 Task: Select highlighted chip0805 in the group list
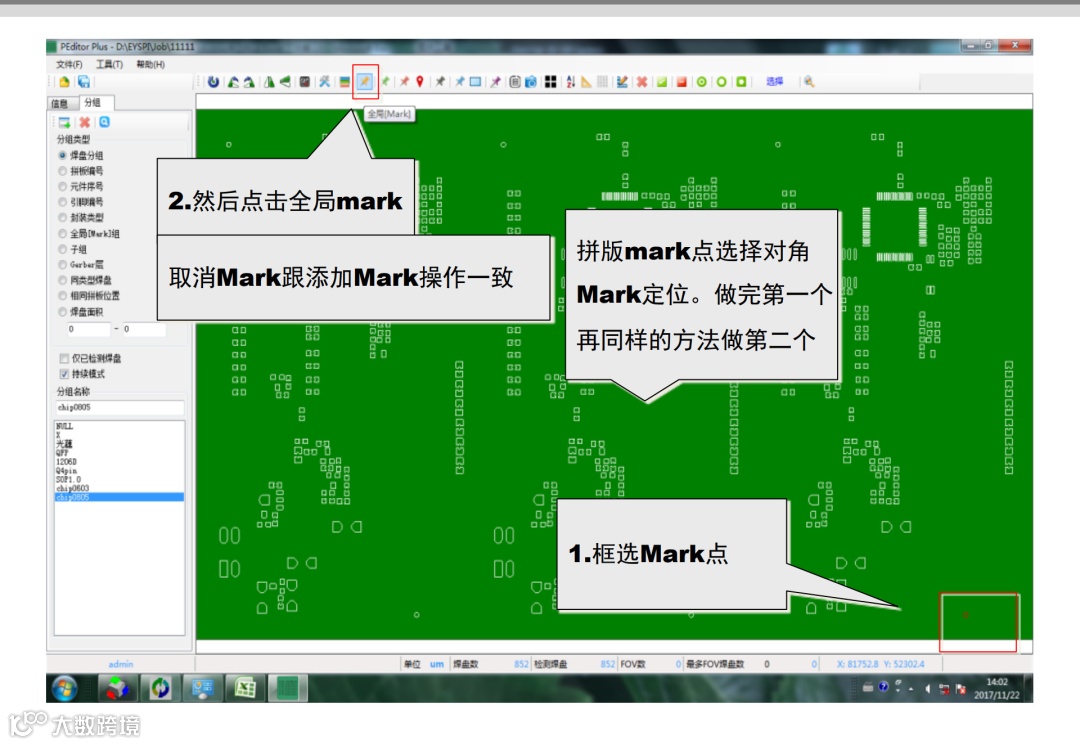[x=119, y=497]
